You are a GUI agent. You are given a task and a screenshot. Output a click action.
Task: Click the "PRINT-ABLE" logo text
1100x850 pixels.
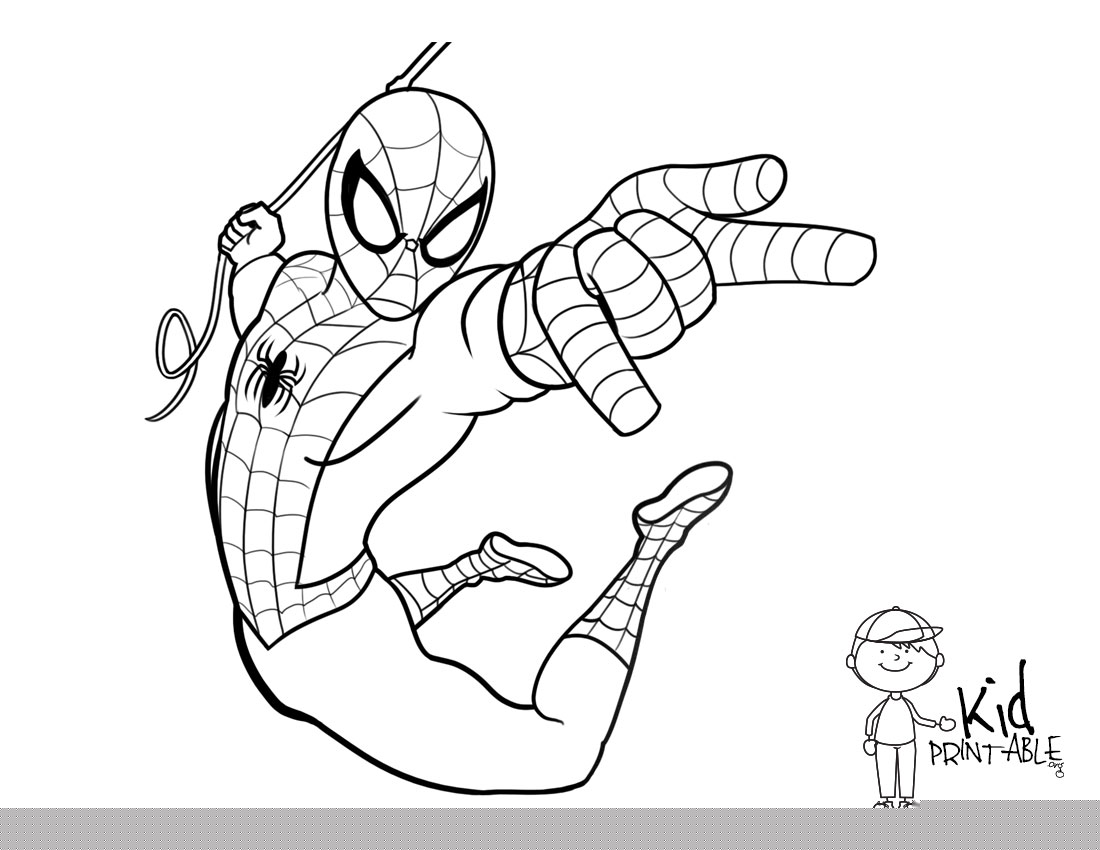[x=994, y=750]
